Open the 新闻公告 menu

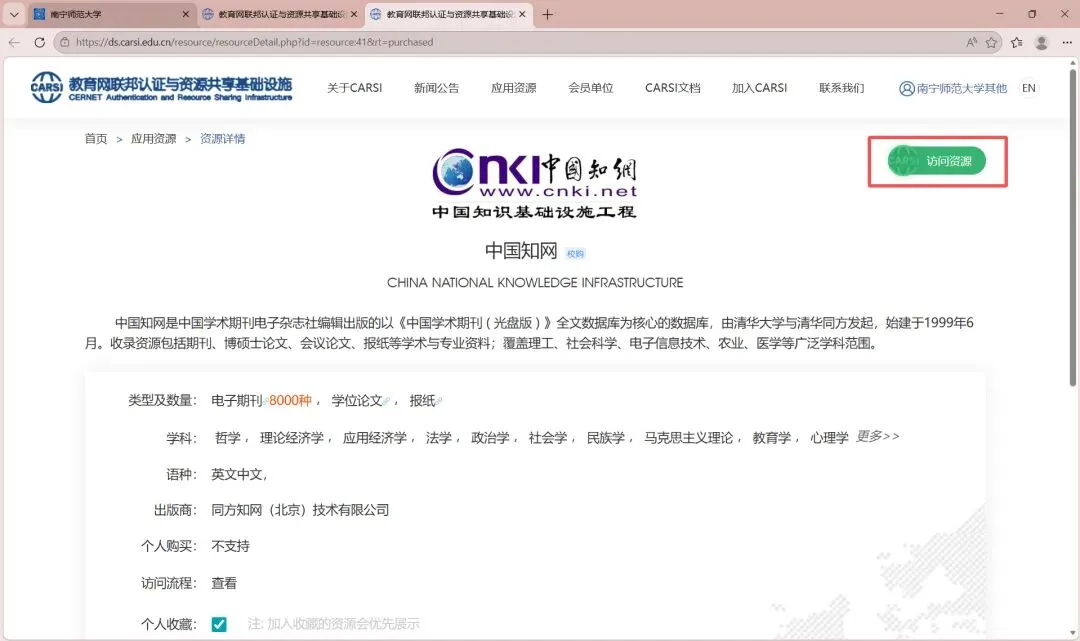436,88
